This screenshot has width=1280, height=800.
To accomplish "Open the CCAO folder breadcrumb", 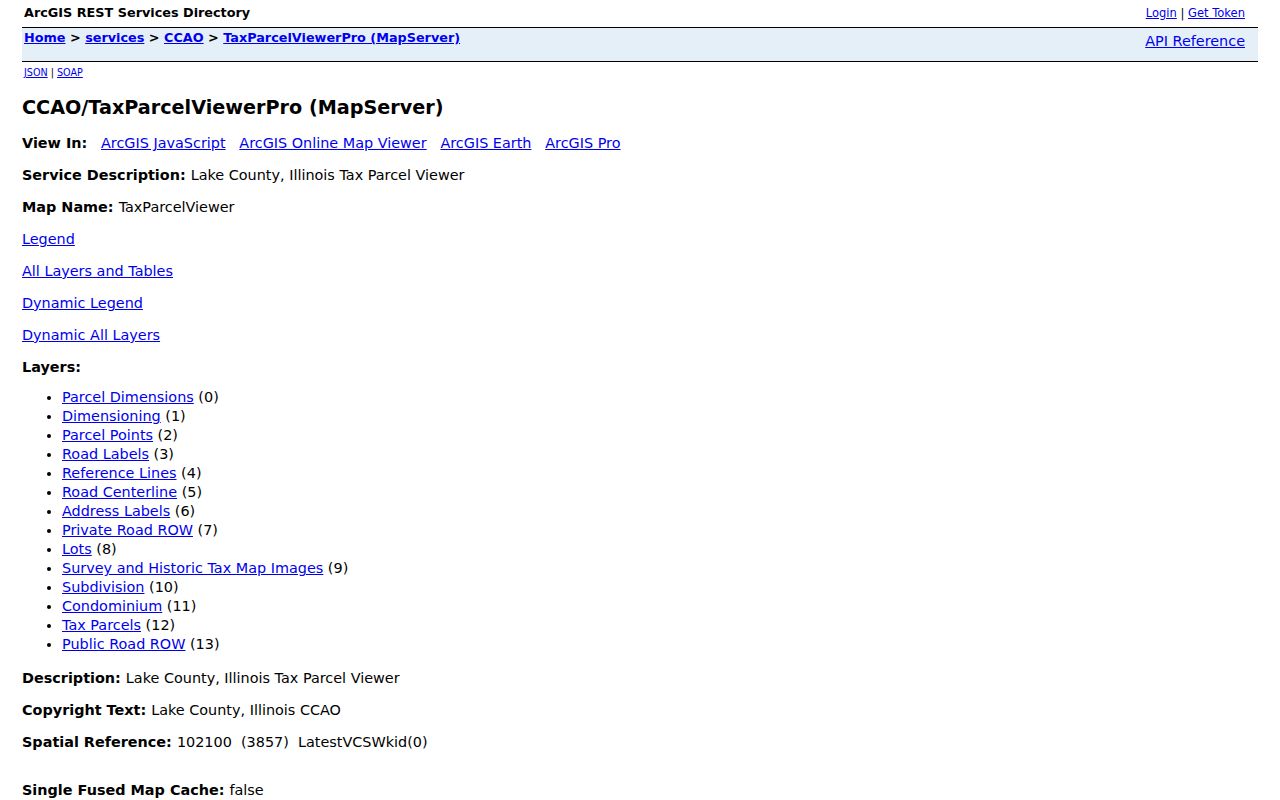I will (184, 38).
